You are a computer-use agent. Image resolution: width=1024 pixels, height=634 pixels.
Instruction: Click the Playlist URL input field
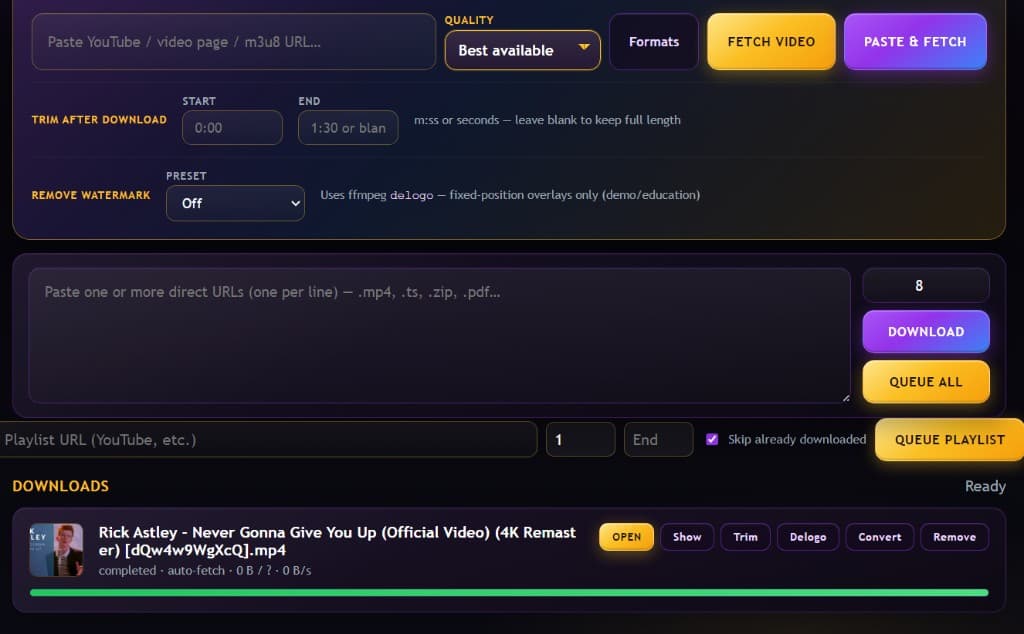tap(268, 439)
